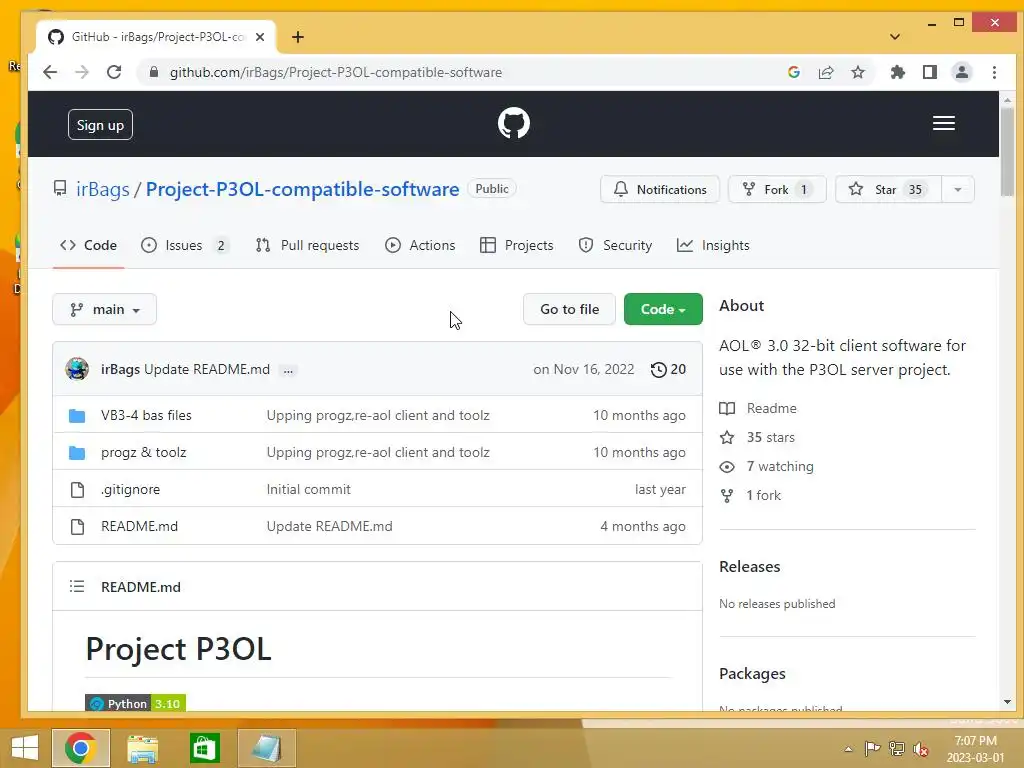Viewport: 1024px width, 768px height.
Task: Click the GitHub Octocat logo in header
Action: point(513,123)
